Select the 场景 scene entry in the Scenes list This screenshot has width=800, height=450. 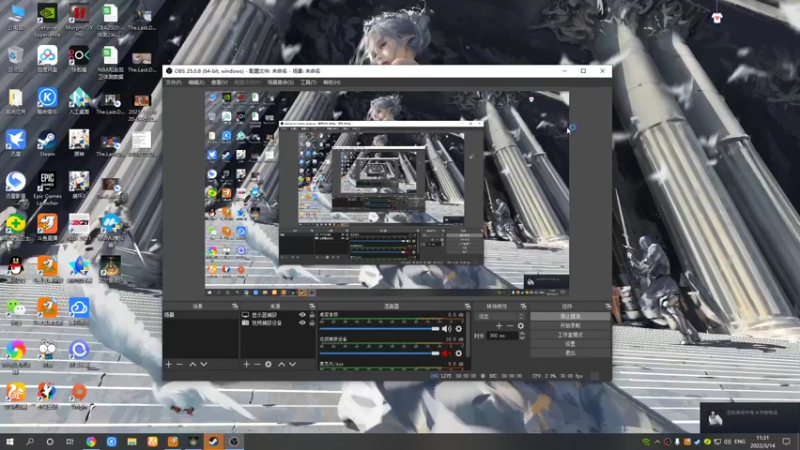(200, 315)
